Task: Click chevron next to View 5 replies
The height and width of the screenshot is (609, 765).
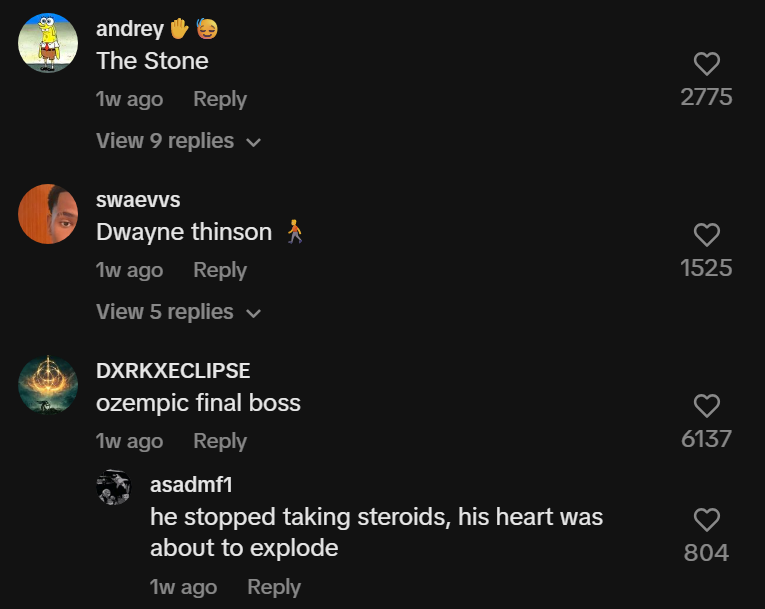Action: click(254, 313)
